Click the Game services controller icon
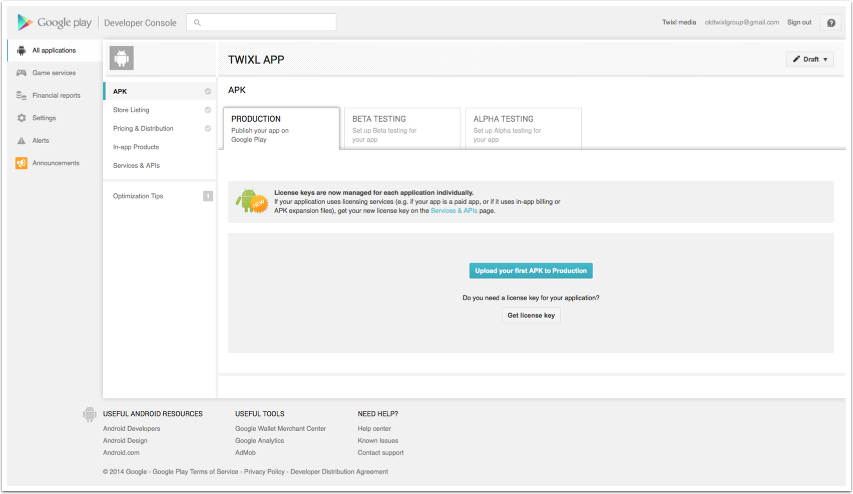Viewport: 853px width, 494px height. [21, 73]
